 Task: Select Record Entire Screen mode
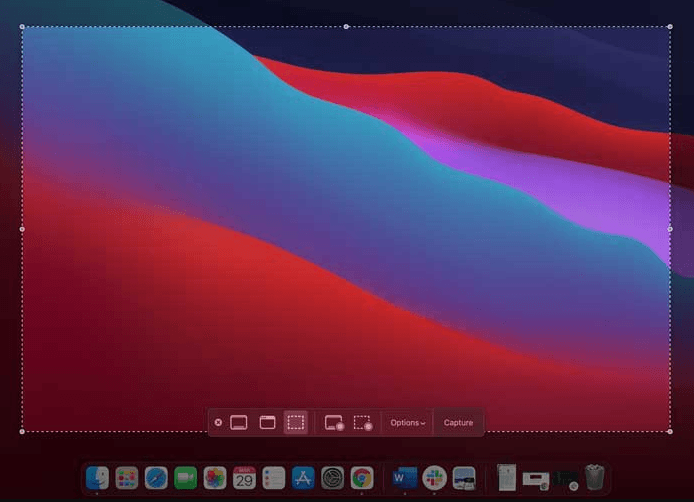point(334,423)
